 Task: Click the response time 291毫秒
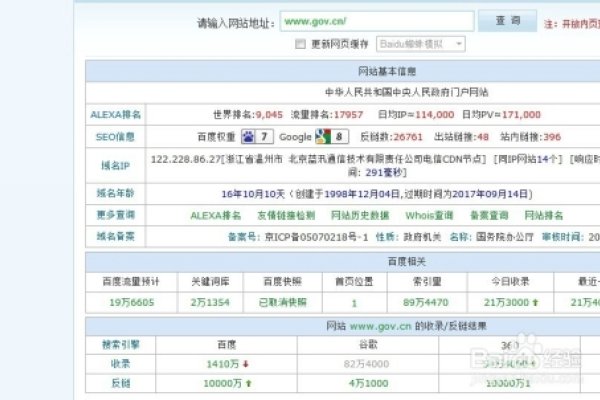pos(383,173)
